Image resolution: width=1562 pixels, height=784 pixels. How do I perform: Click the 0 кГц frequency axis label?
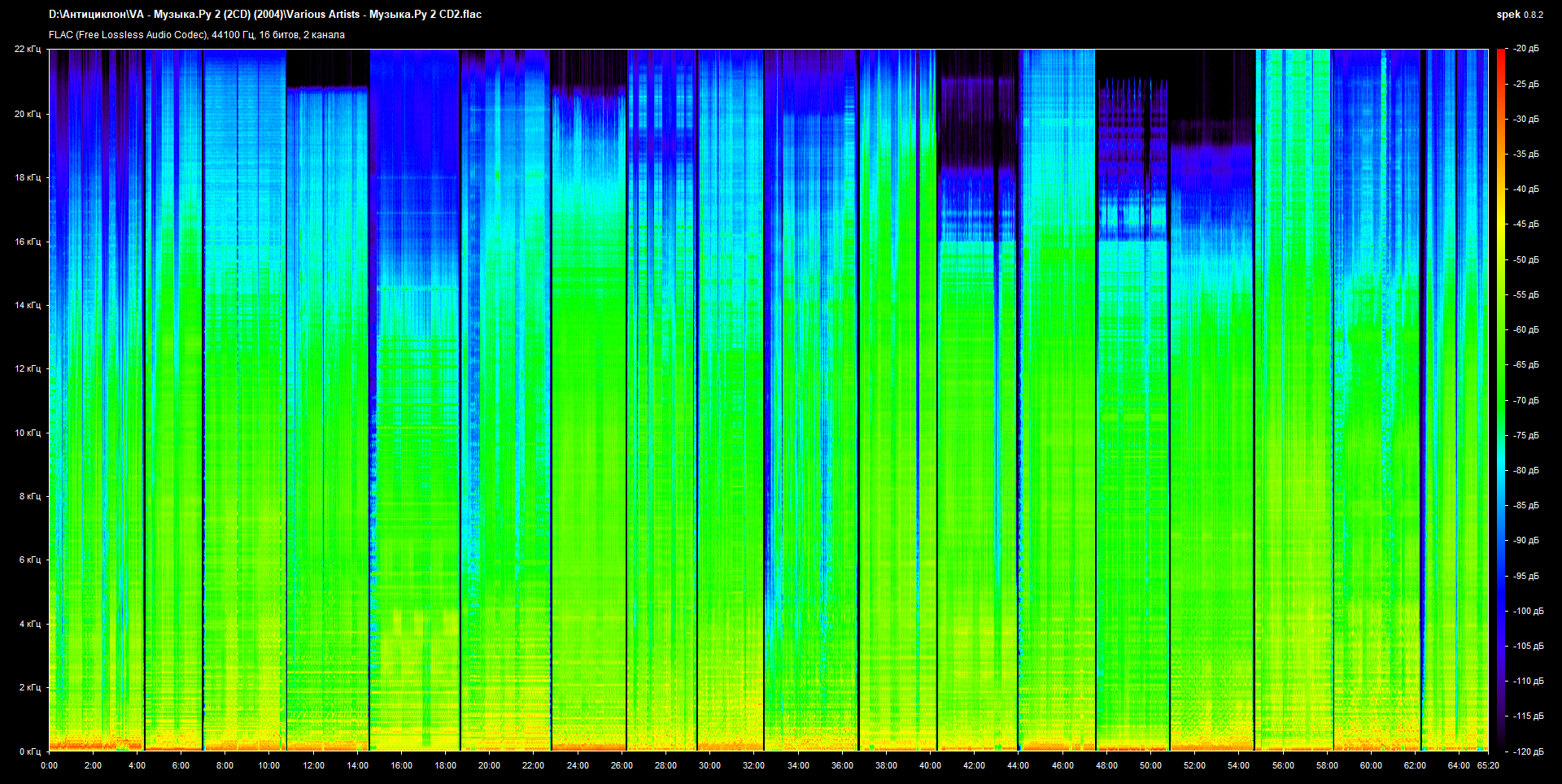click(x=29, y=751)
